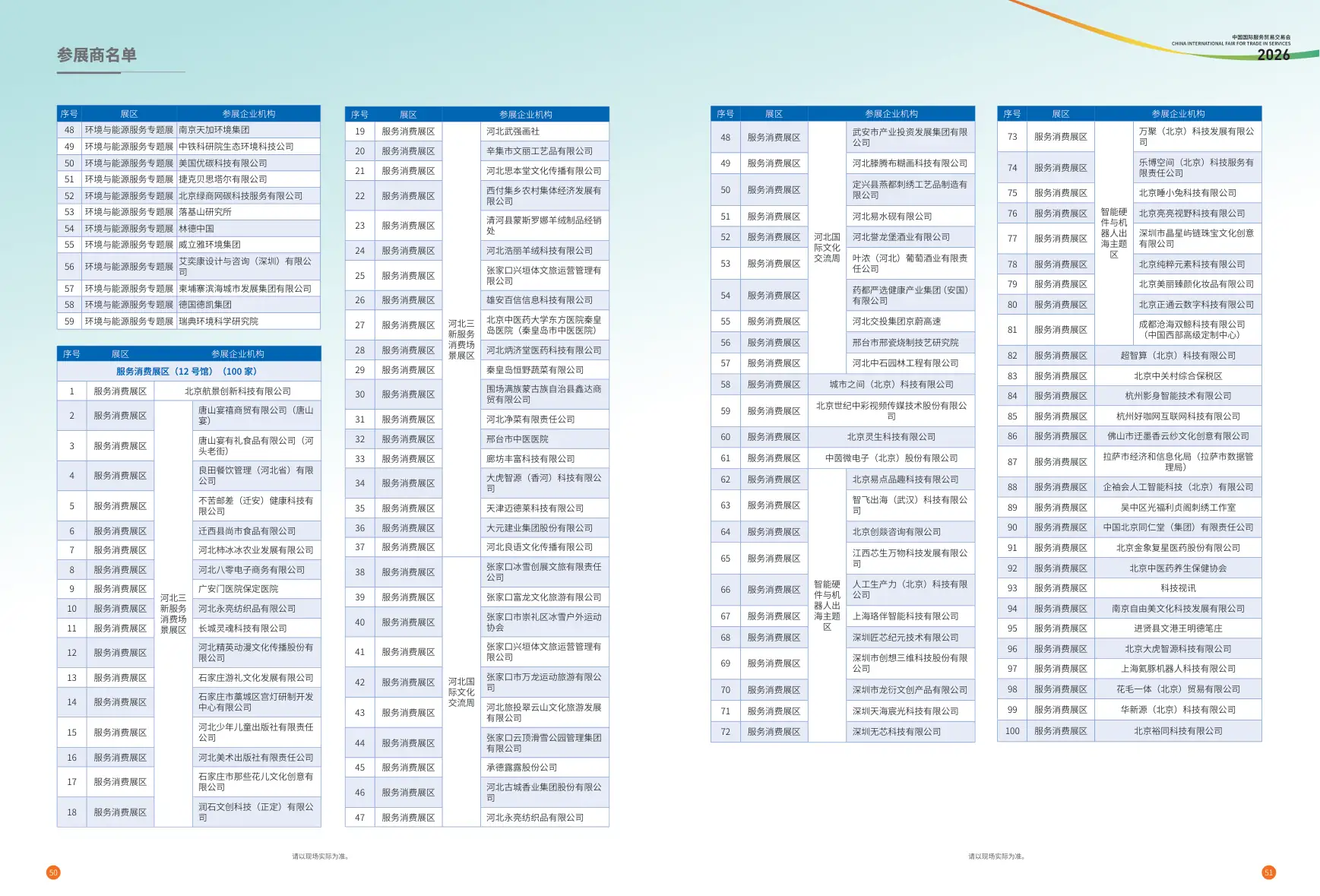Click the orange page number 50 badge
This screenshot has width=1320, height=896.
coord(53,872)
